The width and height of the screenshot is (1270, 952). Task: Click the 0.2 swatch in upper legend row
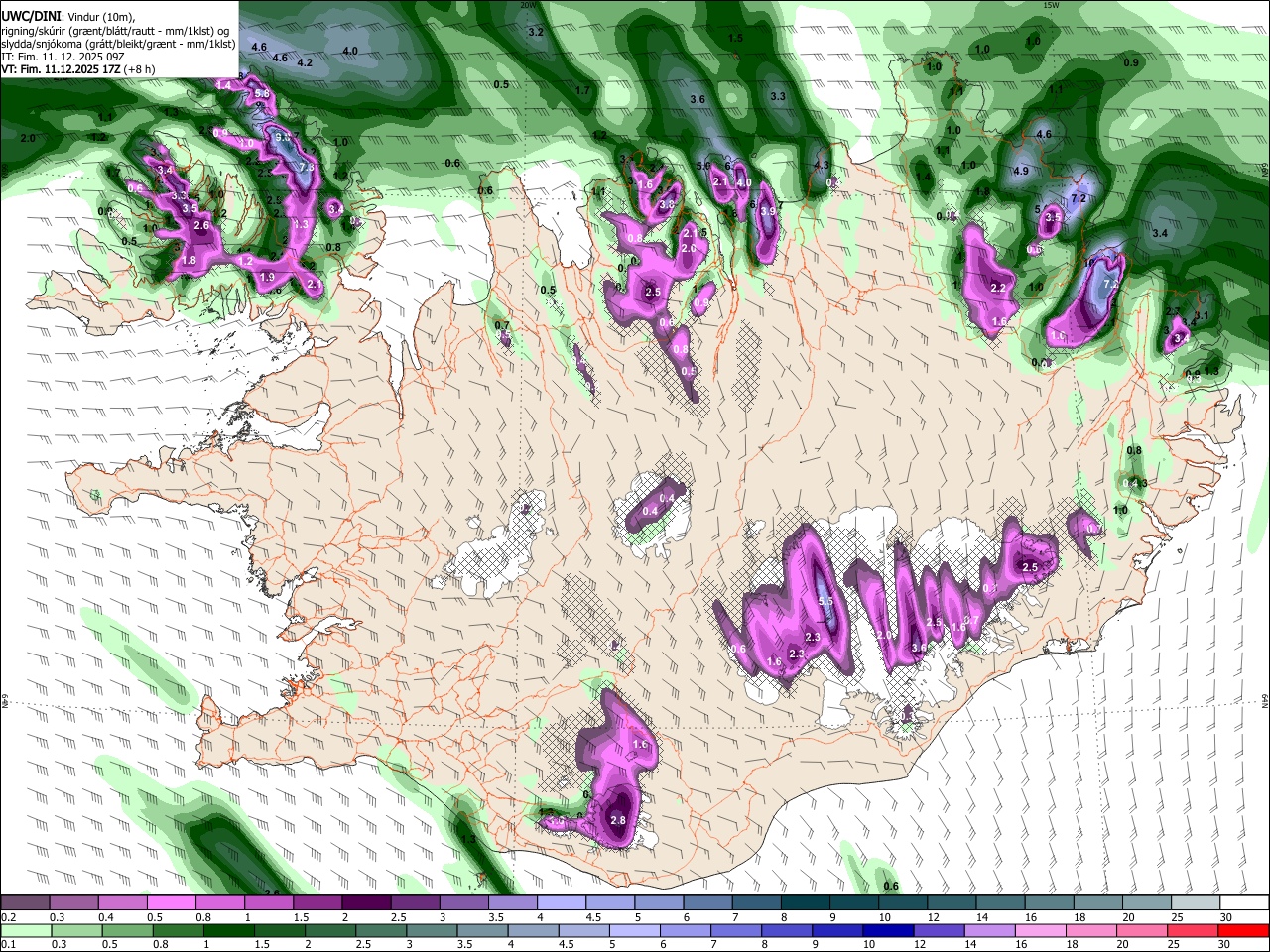coord(25,903)
